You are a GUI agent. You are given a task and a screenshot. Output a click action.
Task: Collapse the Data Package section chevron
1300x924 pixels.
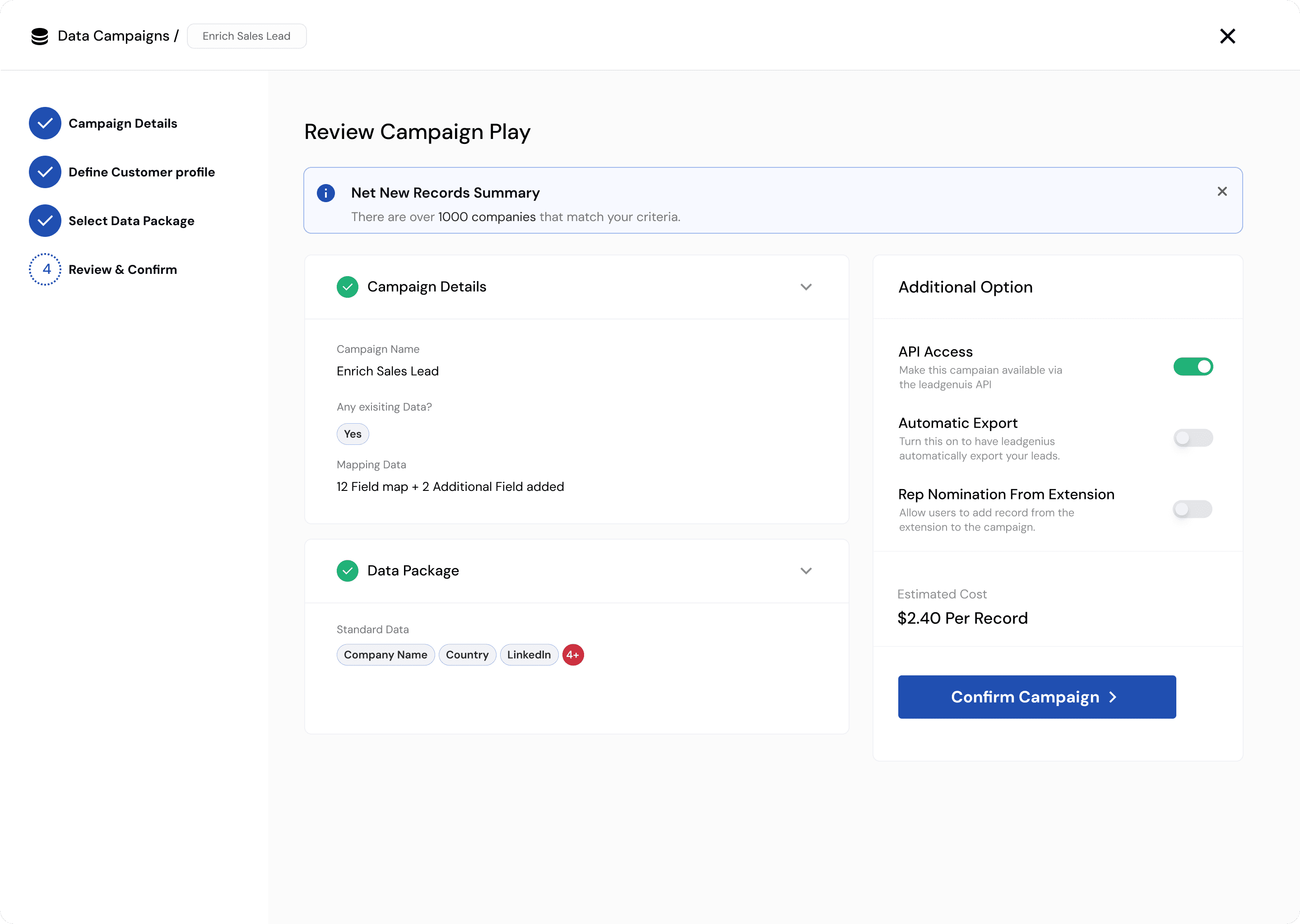click(x=805, y=571)
